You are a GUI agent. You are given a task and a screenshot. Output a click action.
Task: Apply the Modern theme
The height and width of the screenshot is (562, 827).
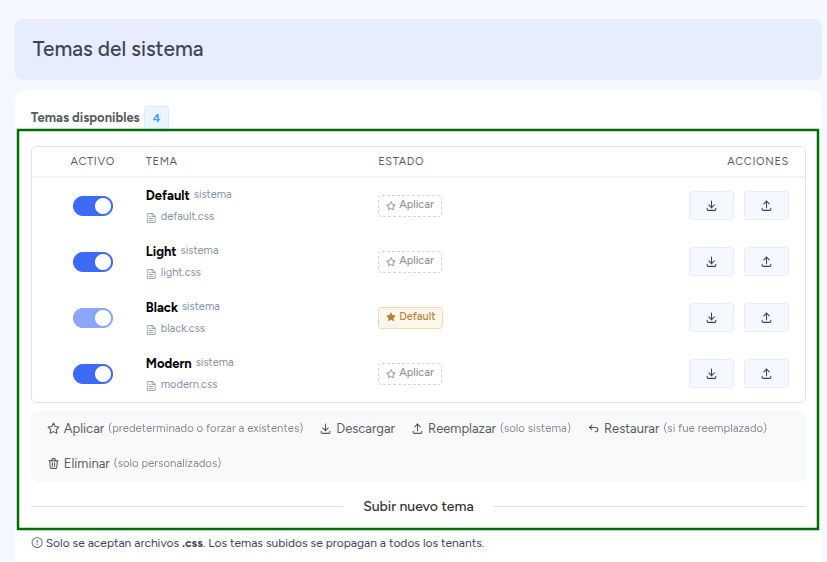pos(410,373)
